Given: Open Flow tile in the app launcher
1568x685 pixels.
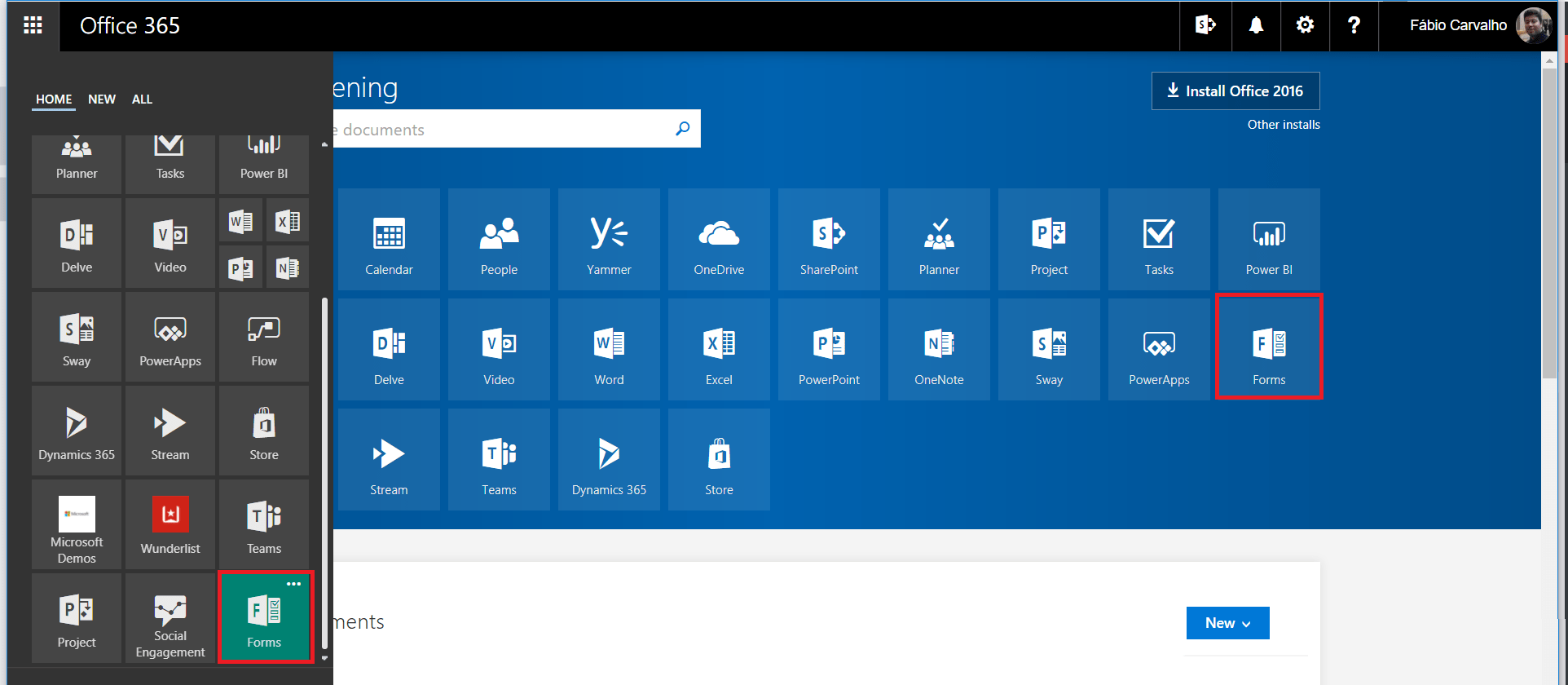Looking at the screenshot, I should 264,337.
